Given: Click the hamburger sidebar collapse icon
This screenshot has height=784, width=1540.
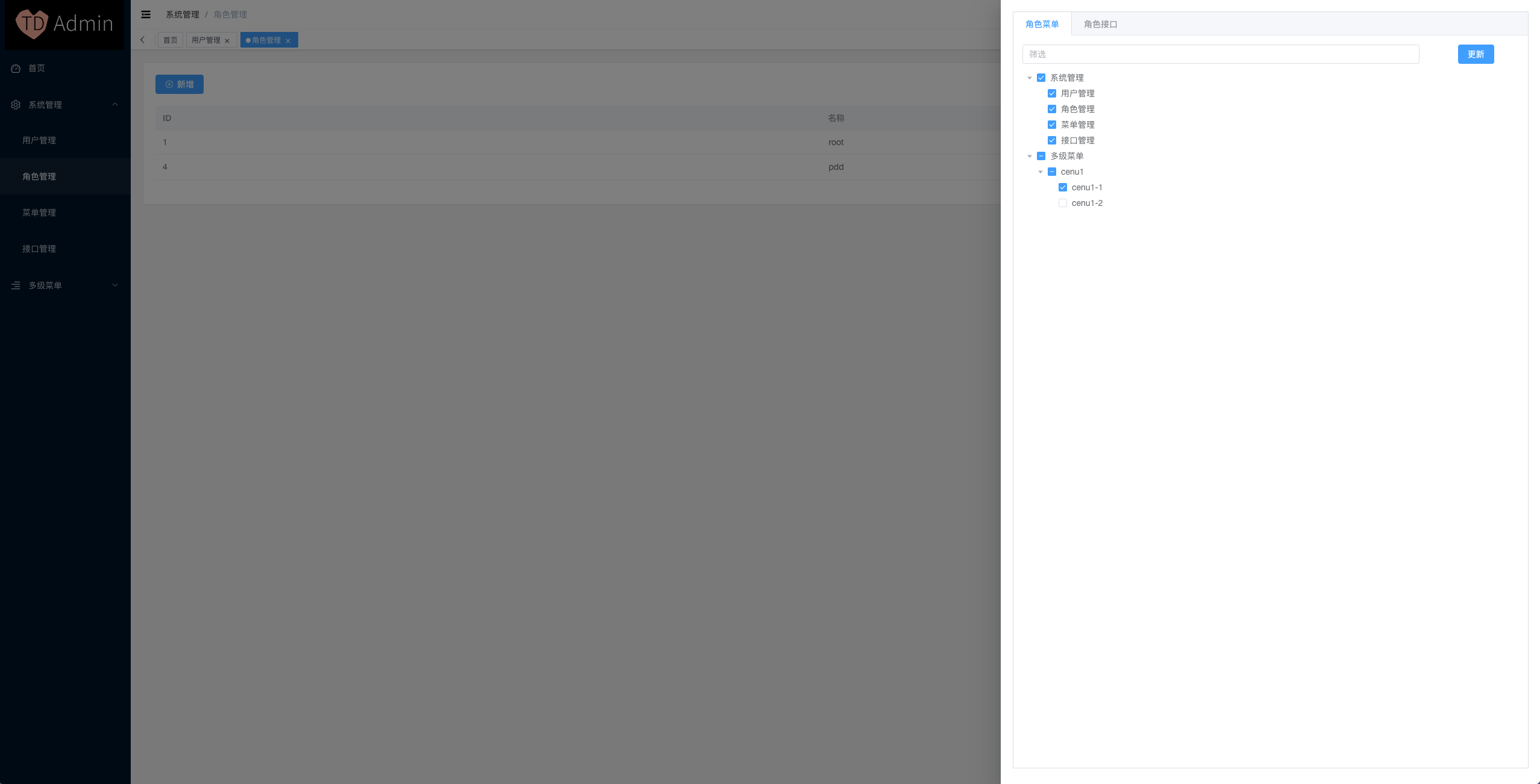Looking at the screenshot, I should [x=146, y=14].
